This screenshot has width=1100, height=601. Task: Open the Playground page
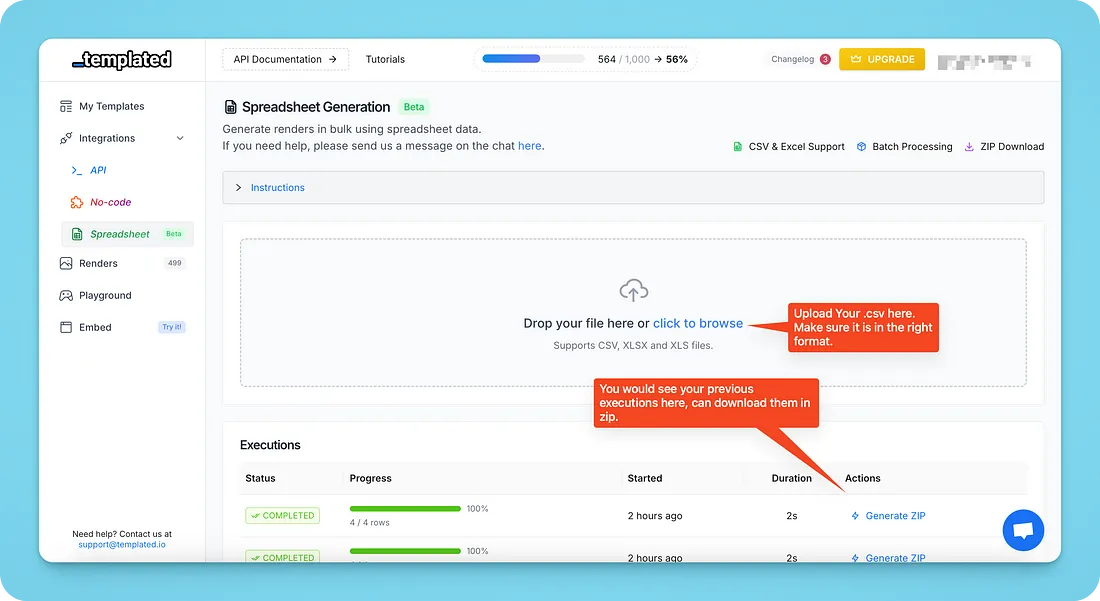click(x=105, y=296)
